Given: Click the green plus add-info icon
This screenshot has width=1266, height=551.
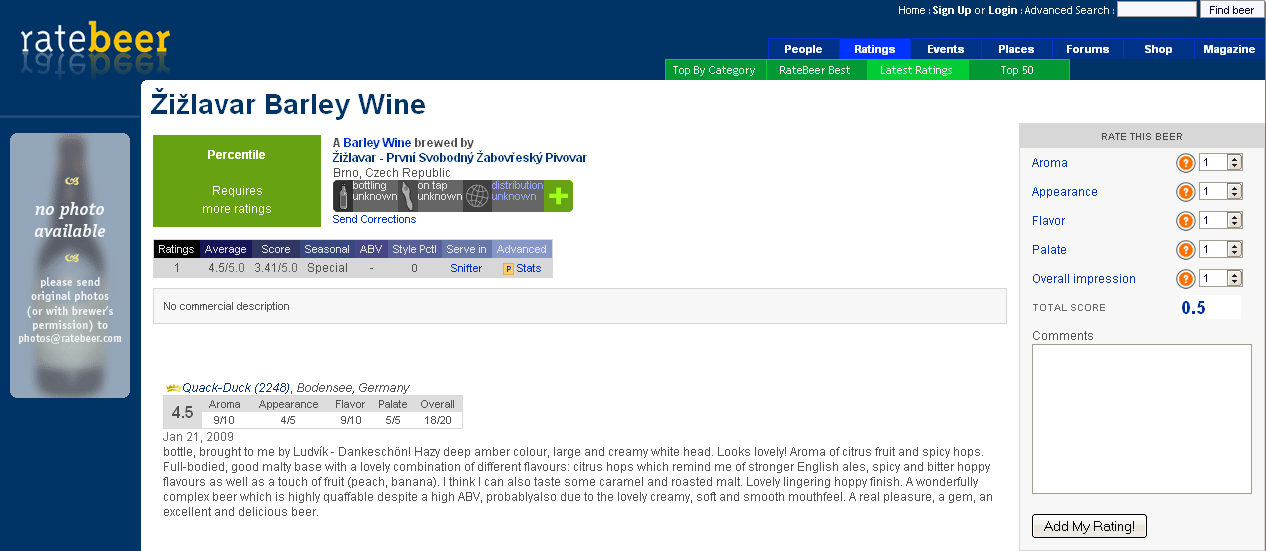Looking at the screenshot, I should [558, 196].
